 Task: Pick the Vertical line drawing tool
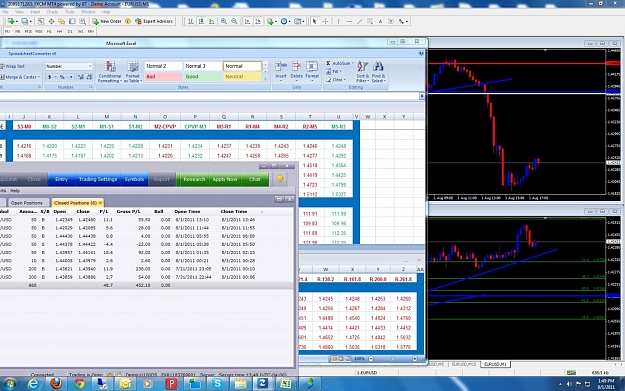click(338, 21)
